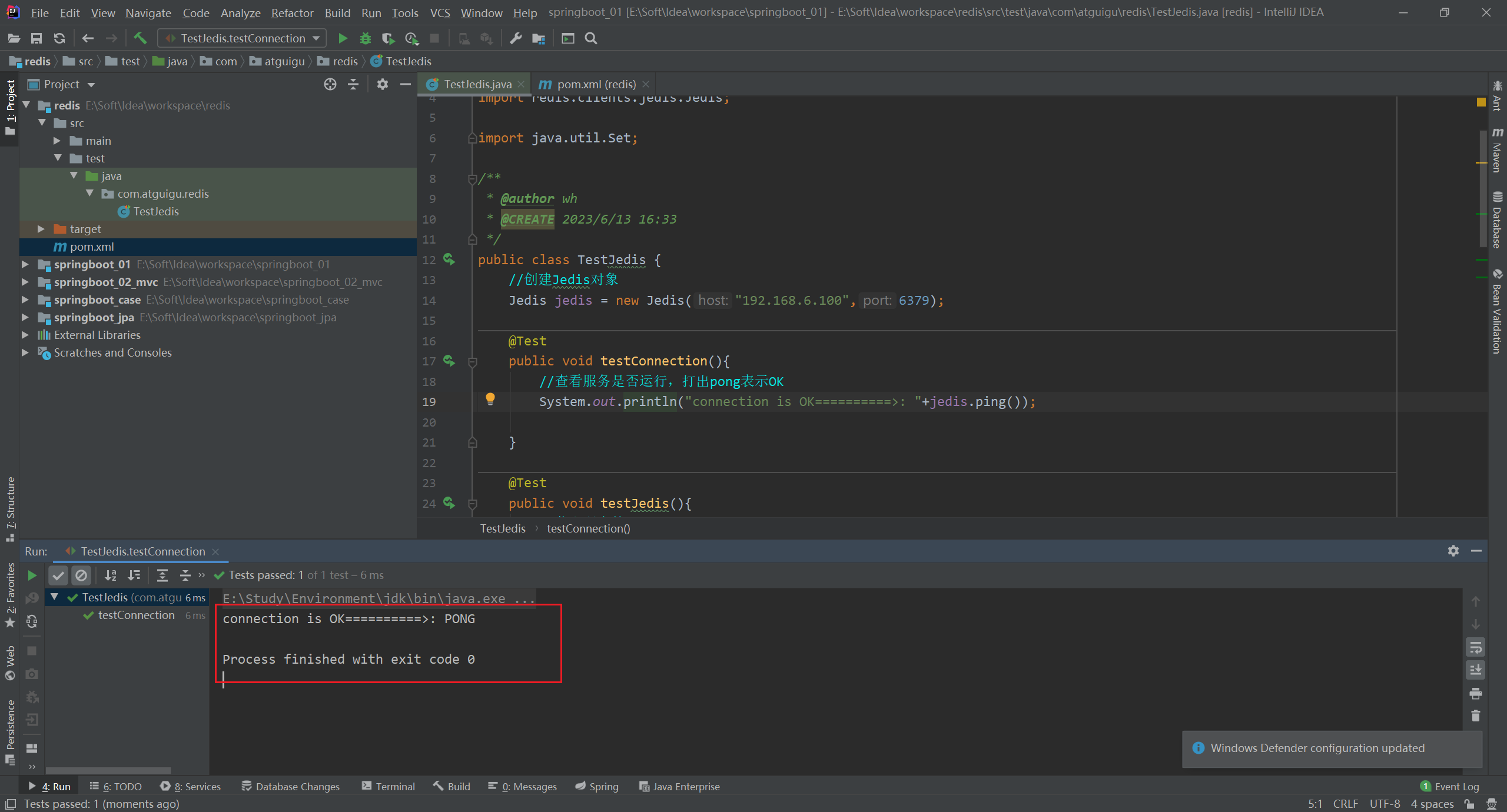Click the yellow inspection indicator at editor top-right
This screenshot has width=1507, height=812.
1481,102
